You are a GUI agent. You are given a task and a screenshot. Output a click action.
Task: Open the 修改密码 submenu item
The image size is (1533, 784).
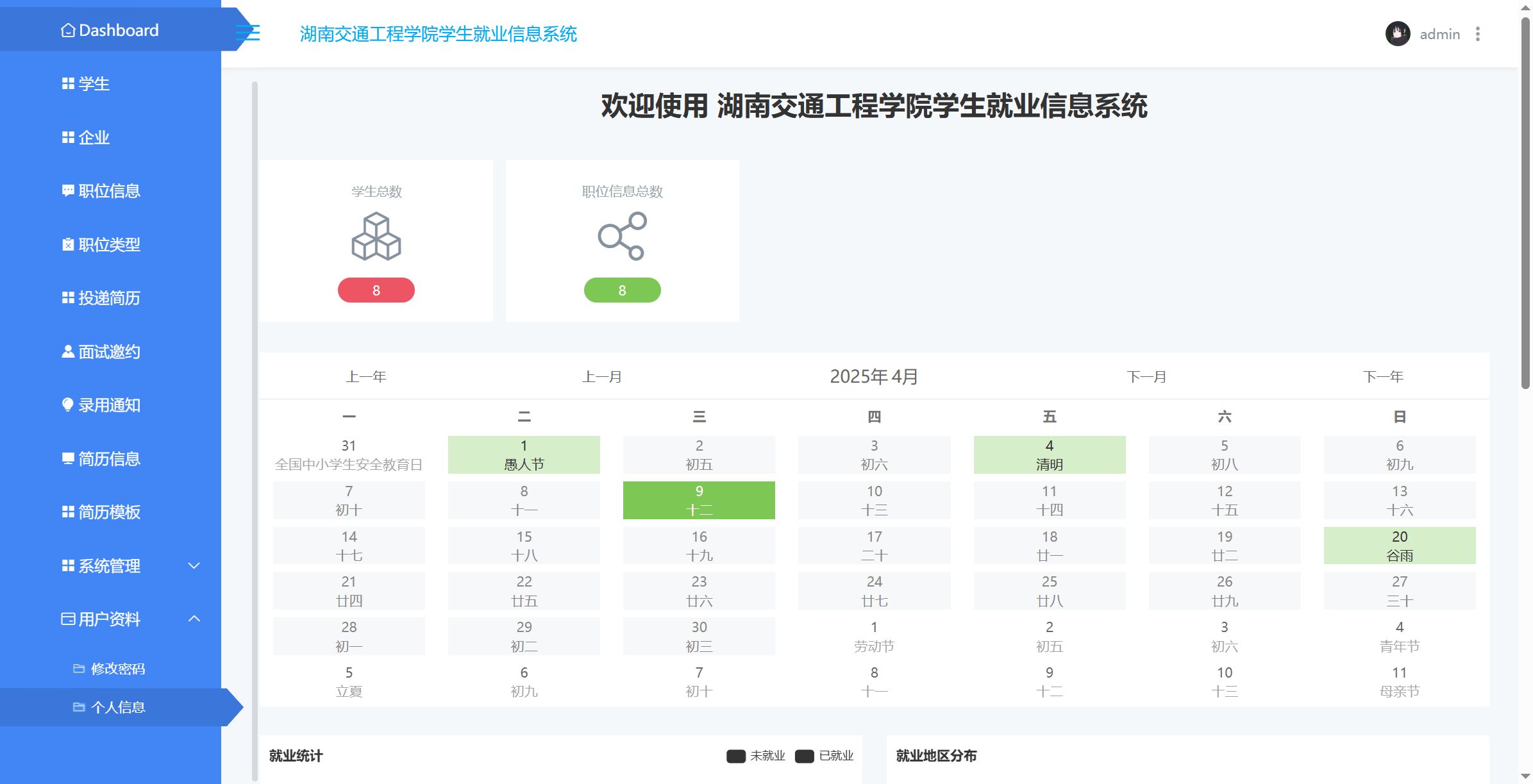pos(118,669)
